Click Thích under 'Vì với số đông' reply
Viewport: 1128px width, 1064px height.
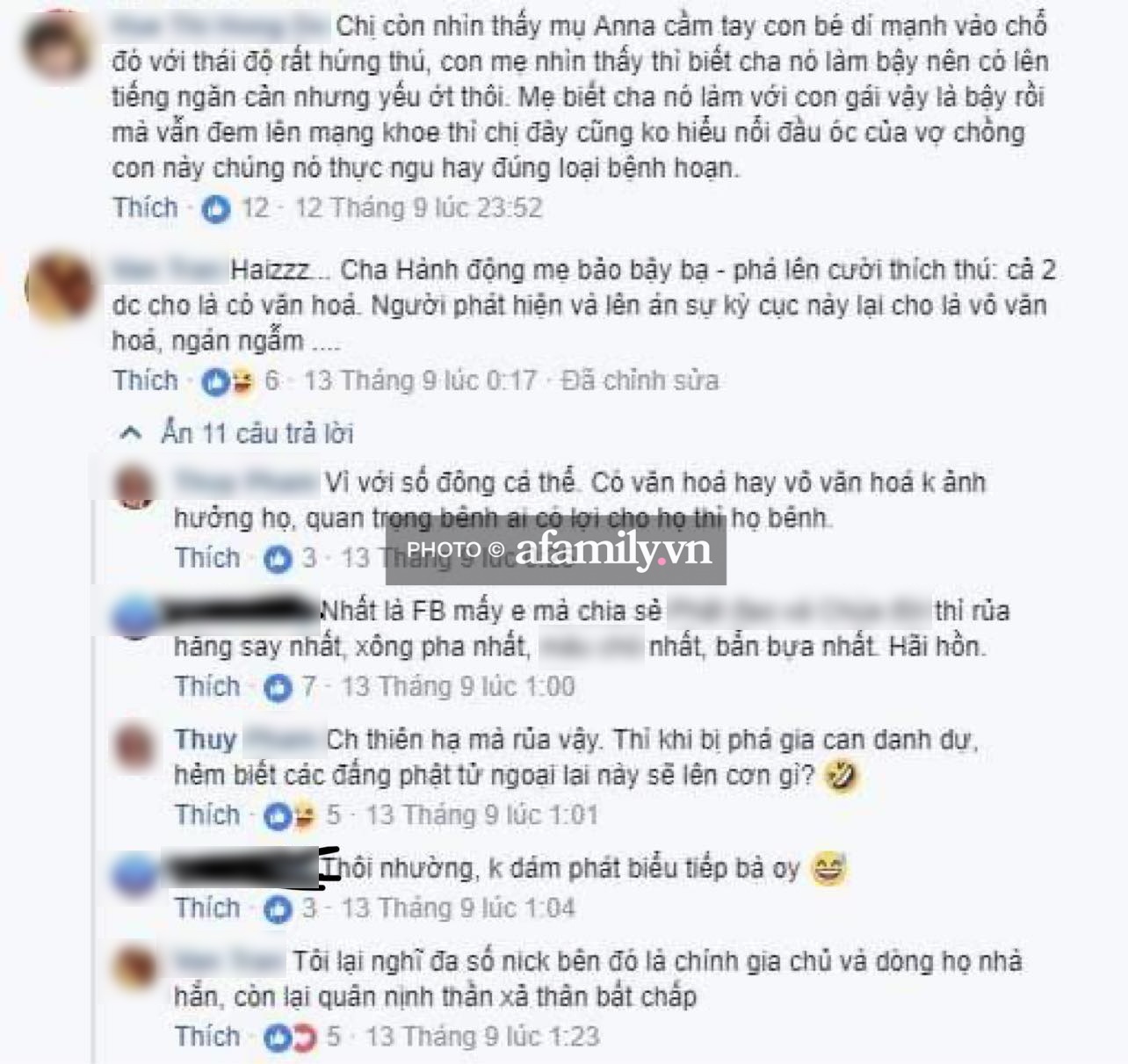pos(207,558)
